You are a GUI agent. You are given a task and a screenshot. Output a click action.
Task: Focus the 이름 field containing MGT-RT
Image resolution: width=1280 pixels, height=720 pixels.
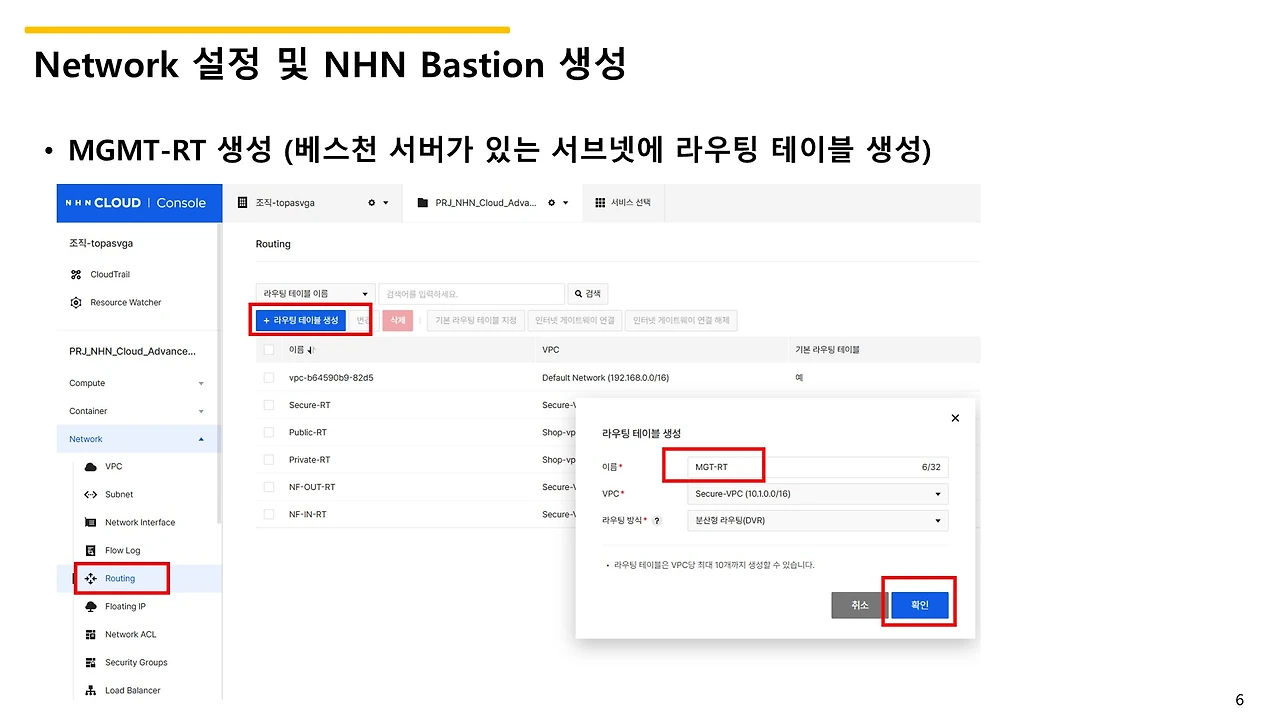818,467
